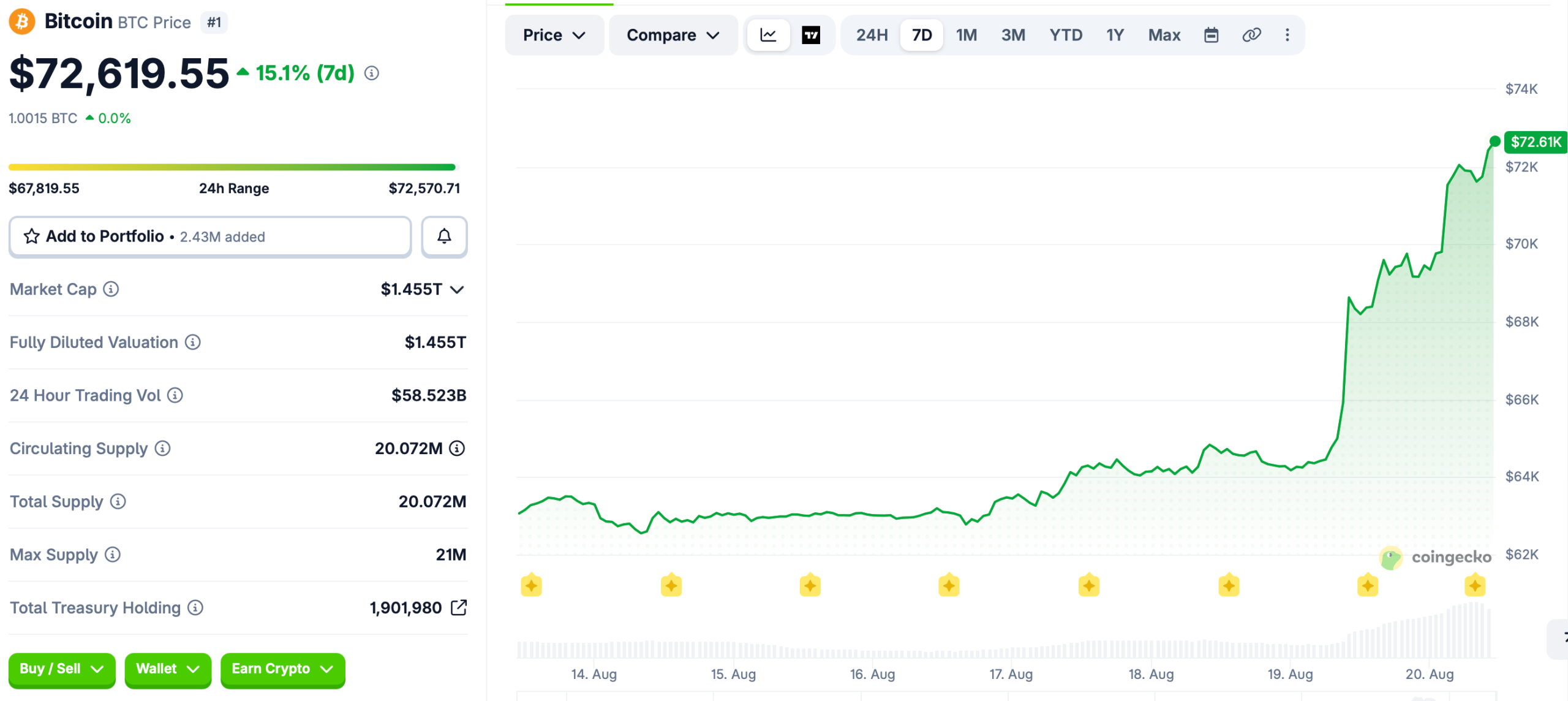The height and width of the screenshot is (701, 1568).
Task: Copy the chart link icon
Action: pyautogui.click(x=1251, y=35)
